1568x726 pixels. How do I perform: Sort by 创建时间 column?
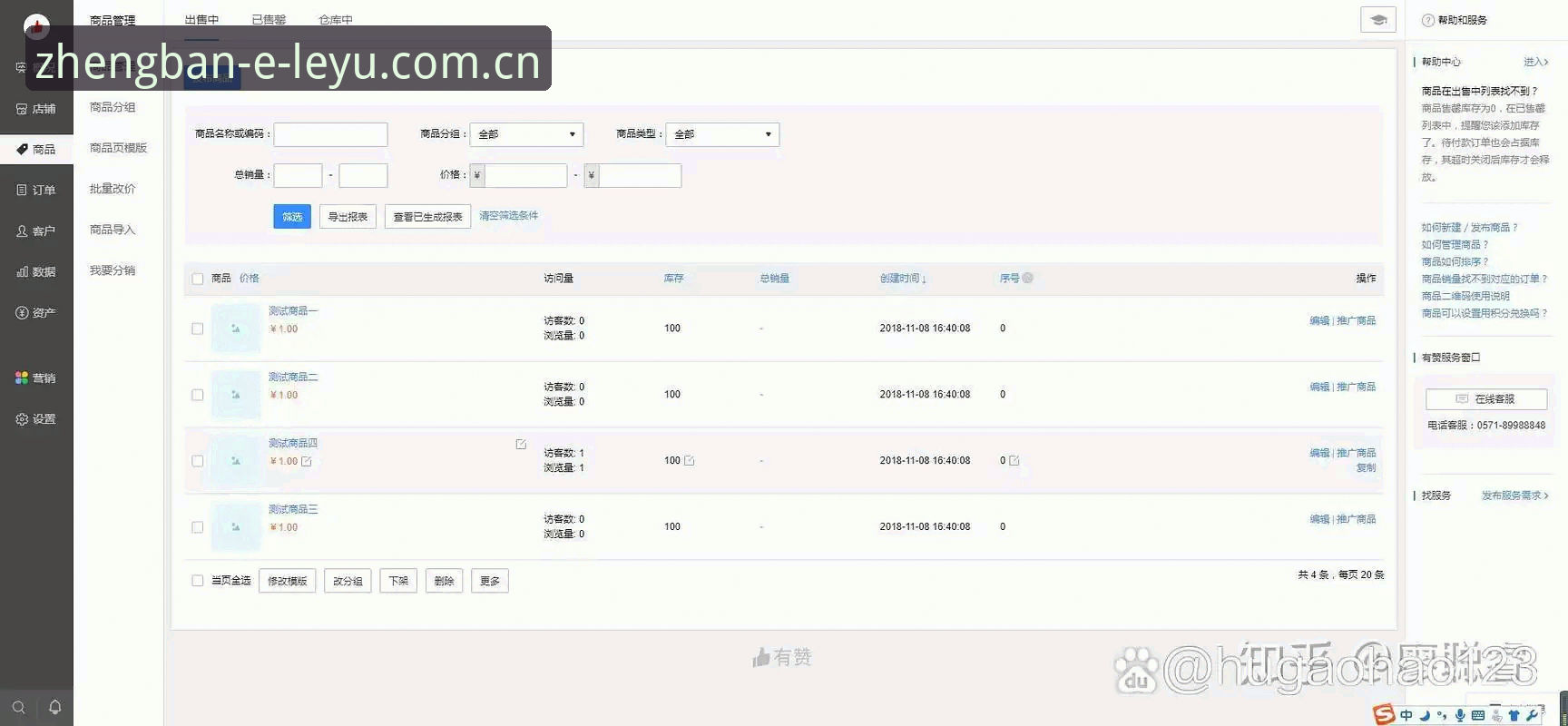[x=903, y=279]
